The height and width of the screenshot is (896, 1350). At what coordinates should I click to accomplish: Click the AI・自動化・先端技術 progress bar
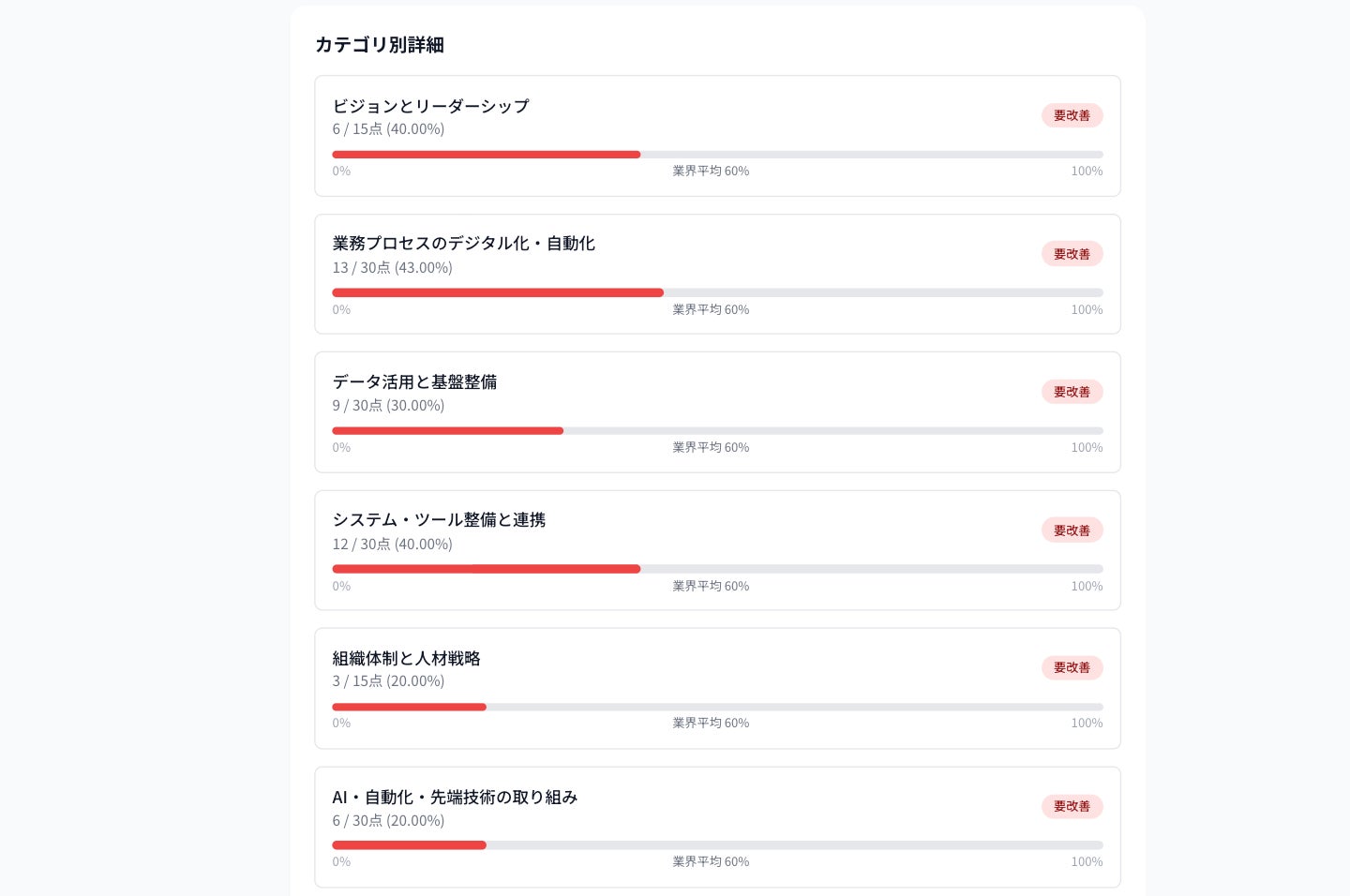click(717, 845)
